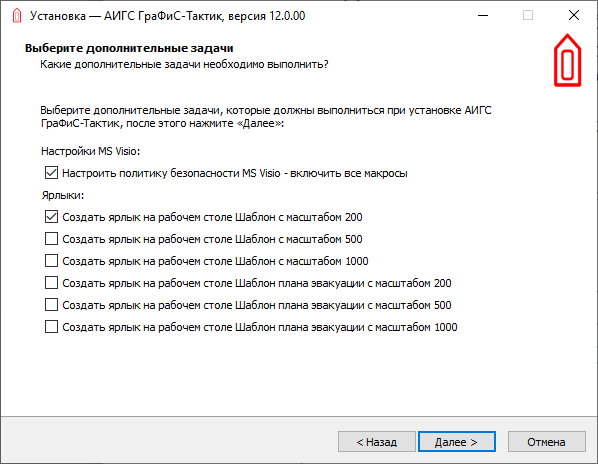Uncheck desktop shortcut for Шаблон с масштабом 200
598x464 pixels.
click(x=51, y=217)
